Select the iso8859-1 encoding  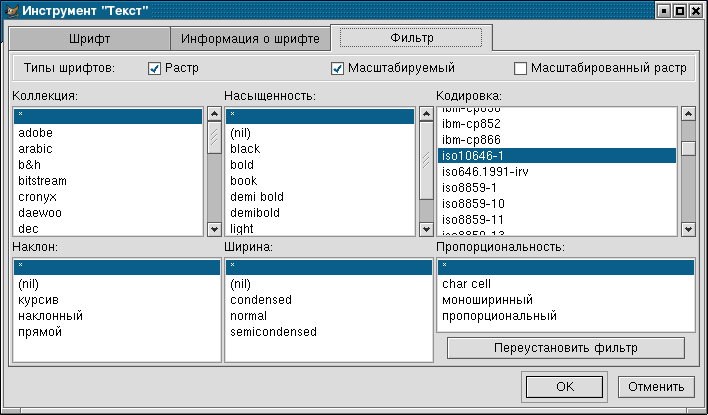(557, 188)
